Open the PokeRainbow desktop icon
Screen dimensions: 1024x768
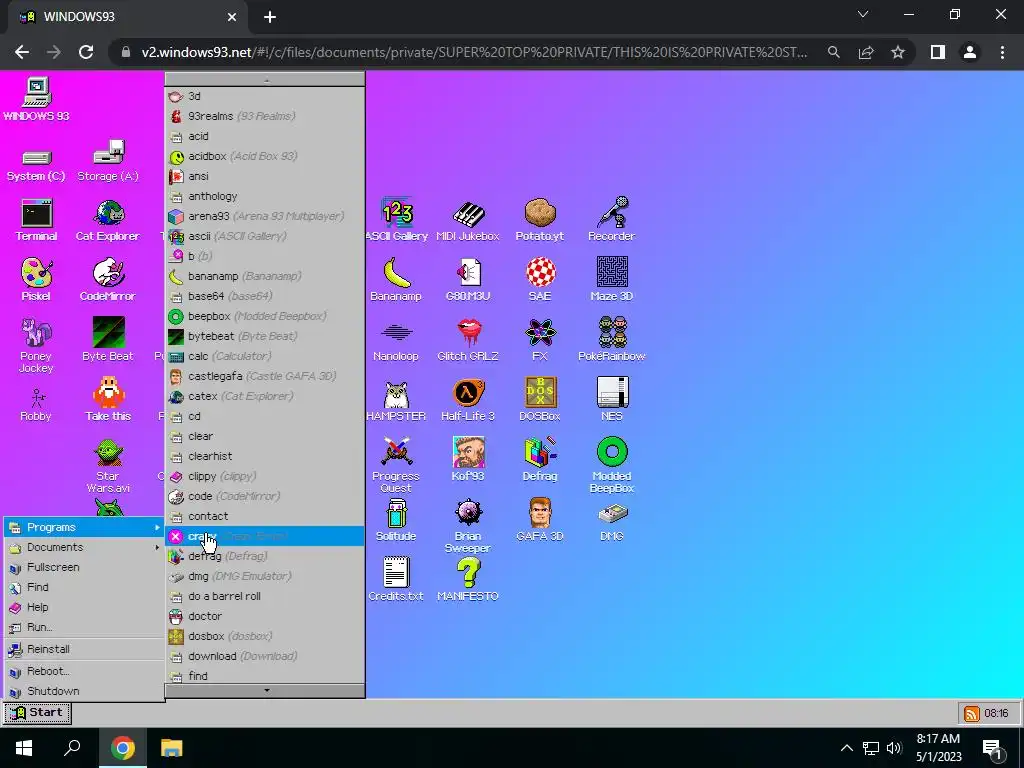(612, 340)
